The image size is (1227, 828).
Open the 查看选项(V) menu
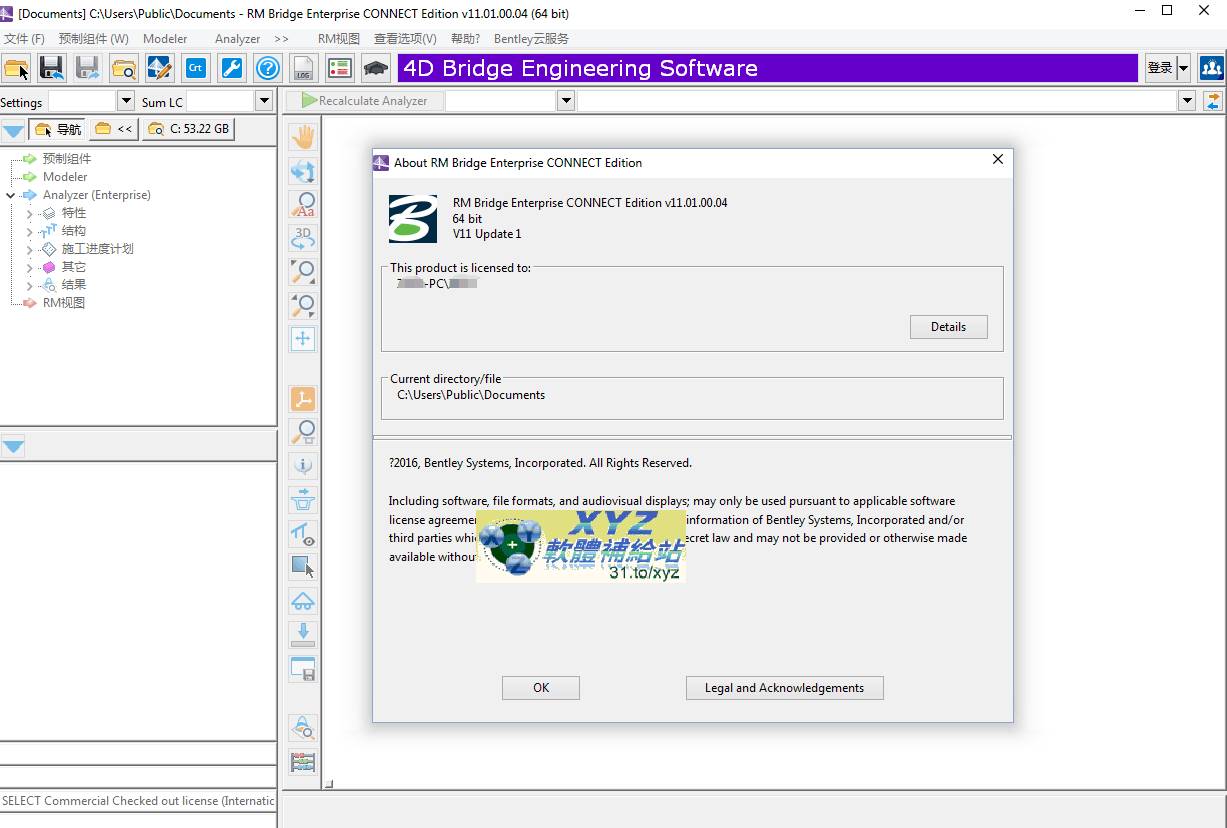point(405,39)
